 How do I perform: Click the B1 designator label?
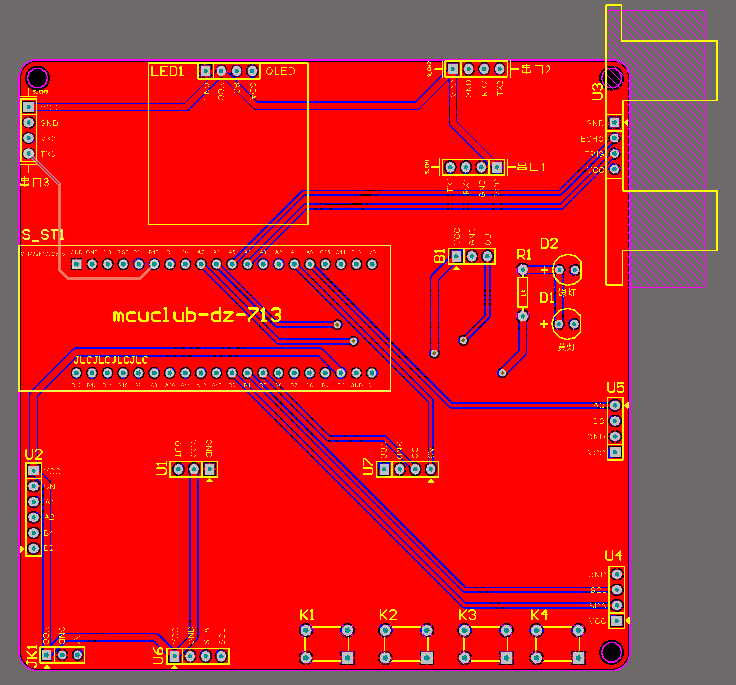coord(439,256)
